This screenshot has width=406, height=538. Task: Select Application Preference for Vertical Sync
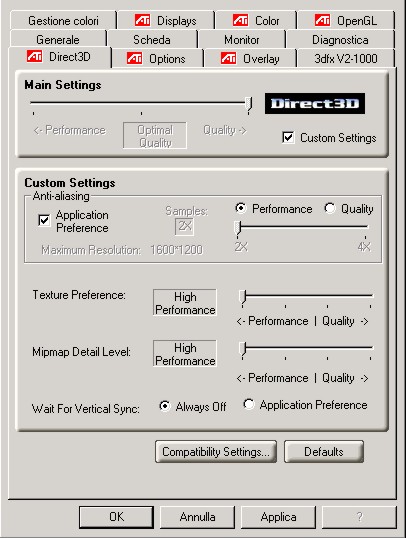click(x=248, y=405)
